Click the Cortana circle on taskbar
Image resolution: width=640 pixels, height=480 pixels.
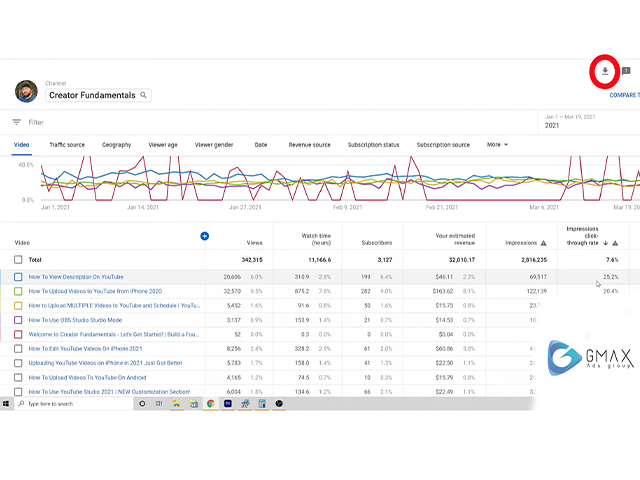point(142,404)
